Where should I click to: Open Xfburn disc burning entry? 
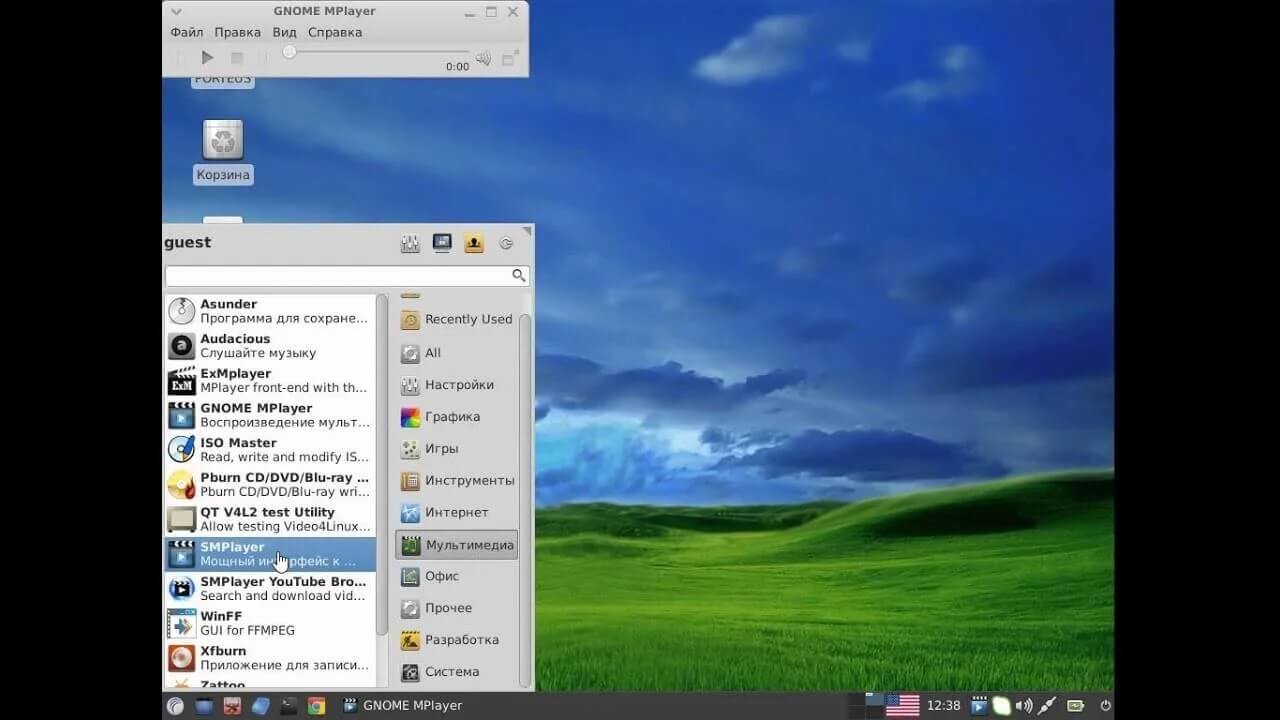[270, 658]
